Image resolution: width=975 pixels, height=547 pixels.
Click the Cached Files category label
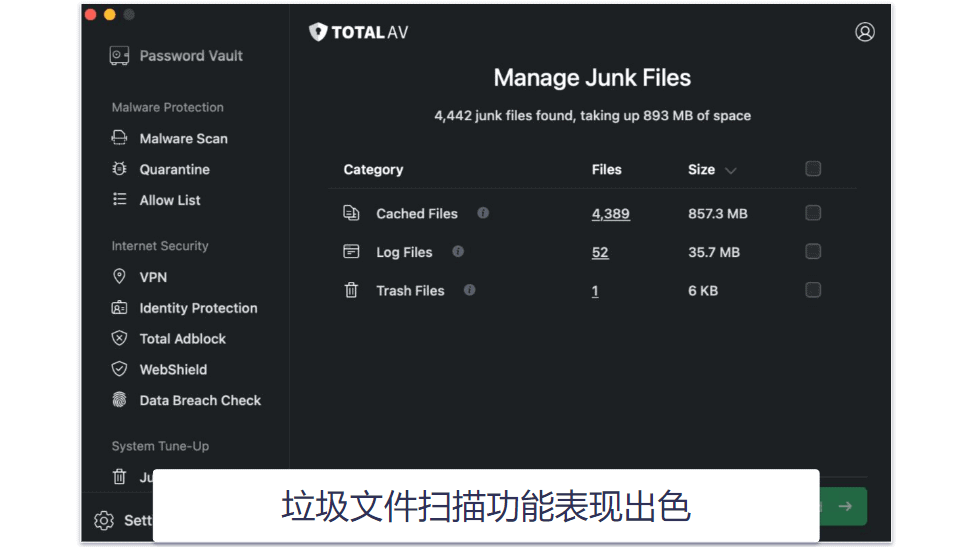pyautogui.click(x=417, y=214)
